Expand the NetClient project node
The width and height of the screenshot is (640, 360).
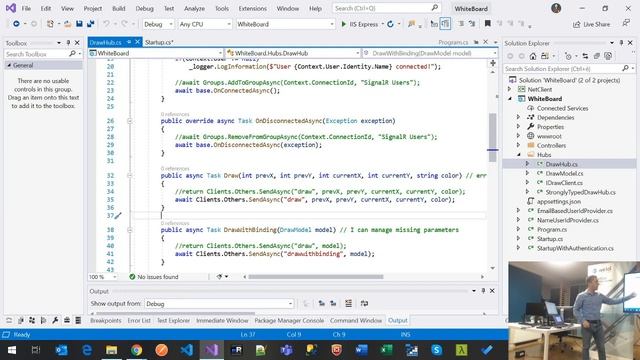(509, 89)
